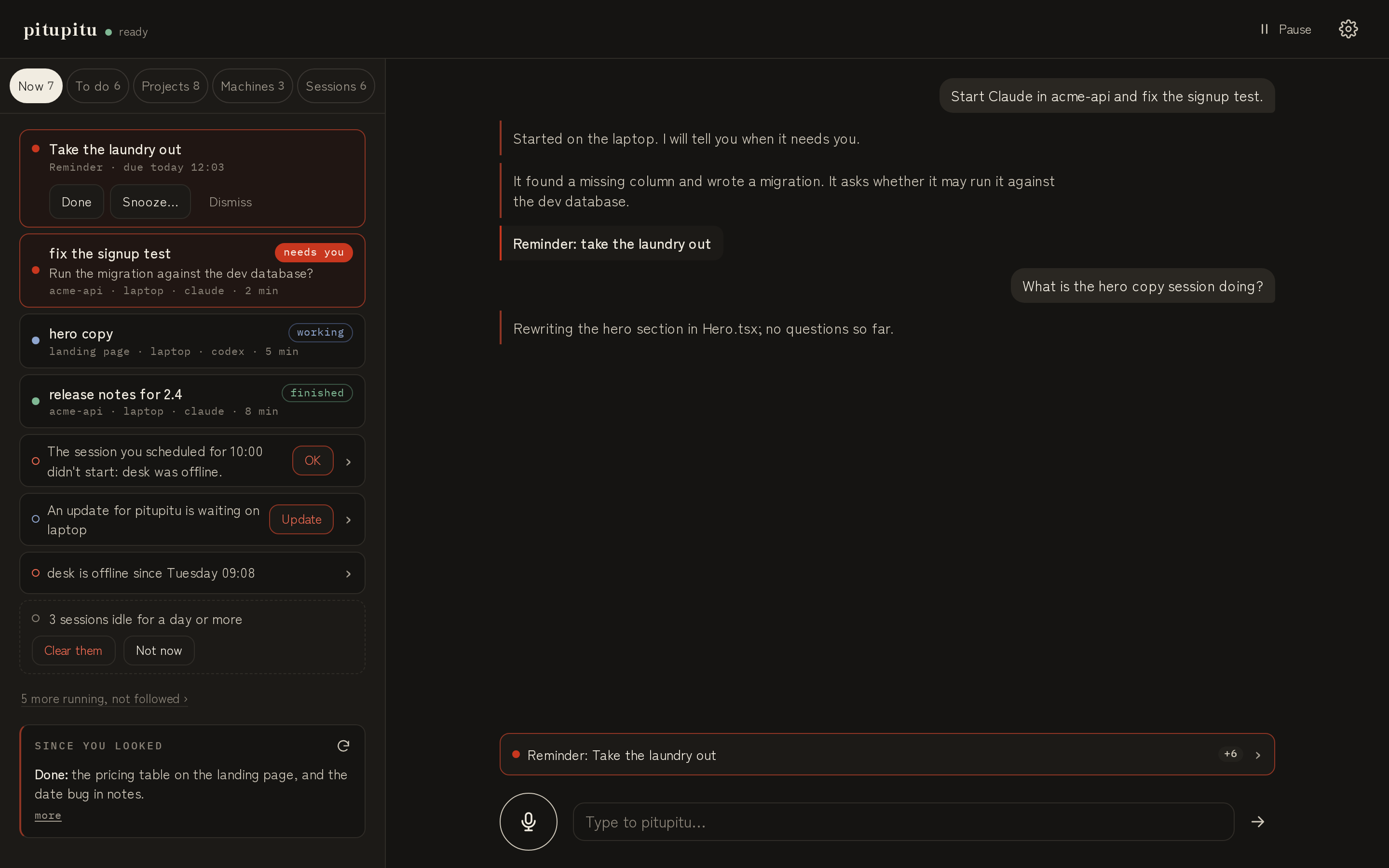Mark the laundry reminder as Done

click(76, 202)
